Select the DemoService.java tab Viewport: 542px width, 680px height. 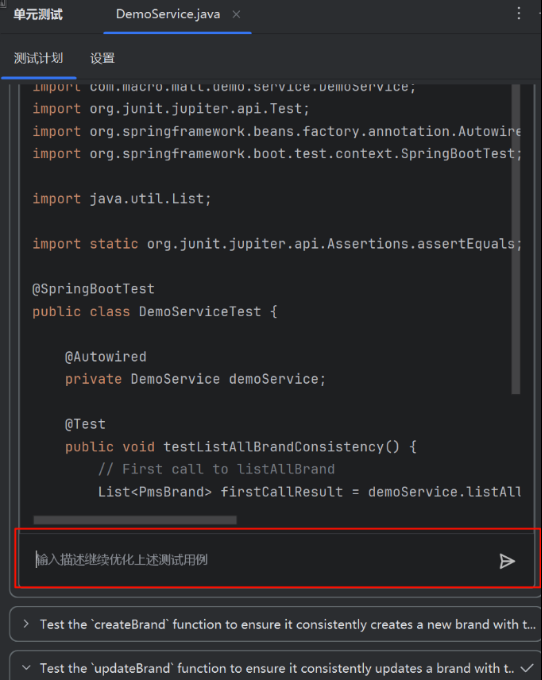click(168, 14)
